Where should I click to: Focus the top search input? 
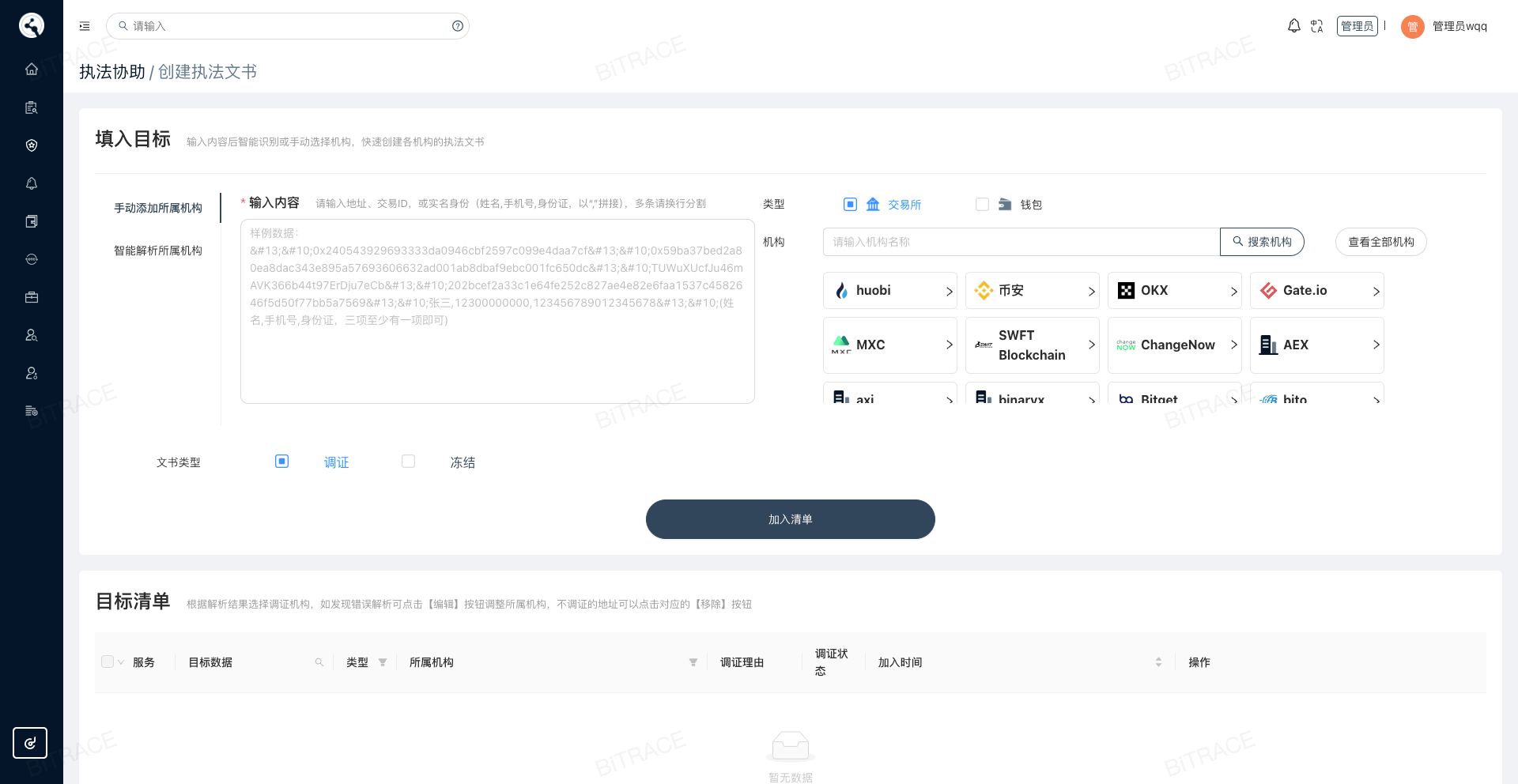pos(288,26)
